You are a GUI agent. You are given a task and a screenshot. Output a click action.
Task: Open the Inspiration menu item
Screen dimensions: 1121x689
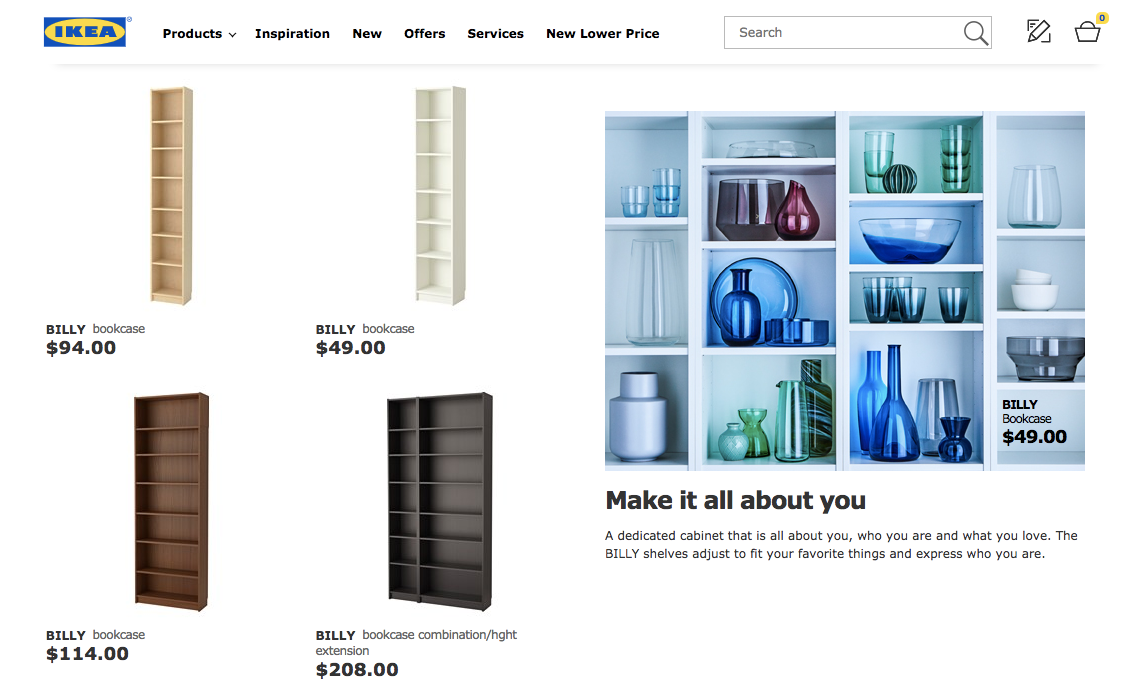[x=292, y=34]
